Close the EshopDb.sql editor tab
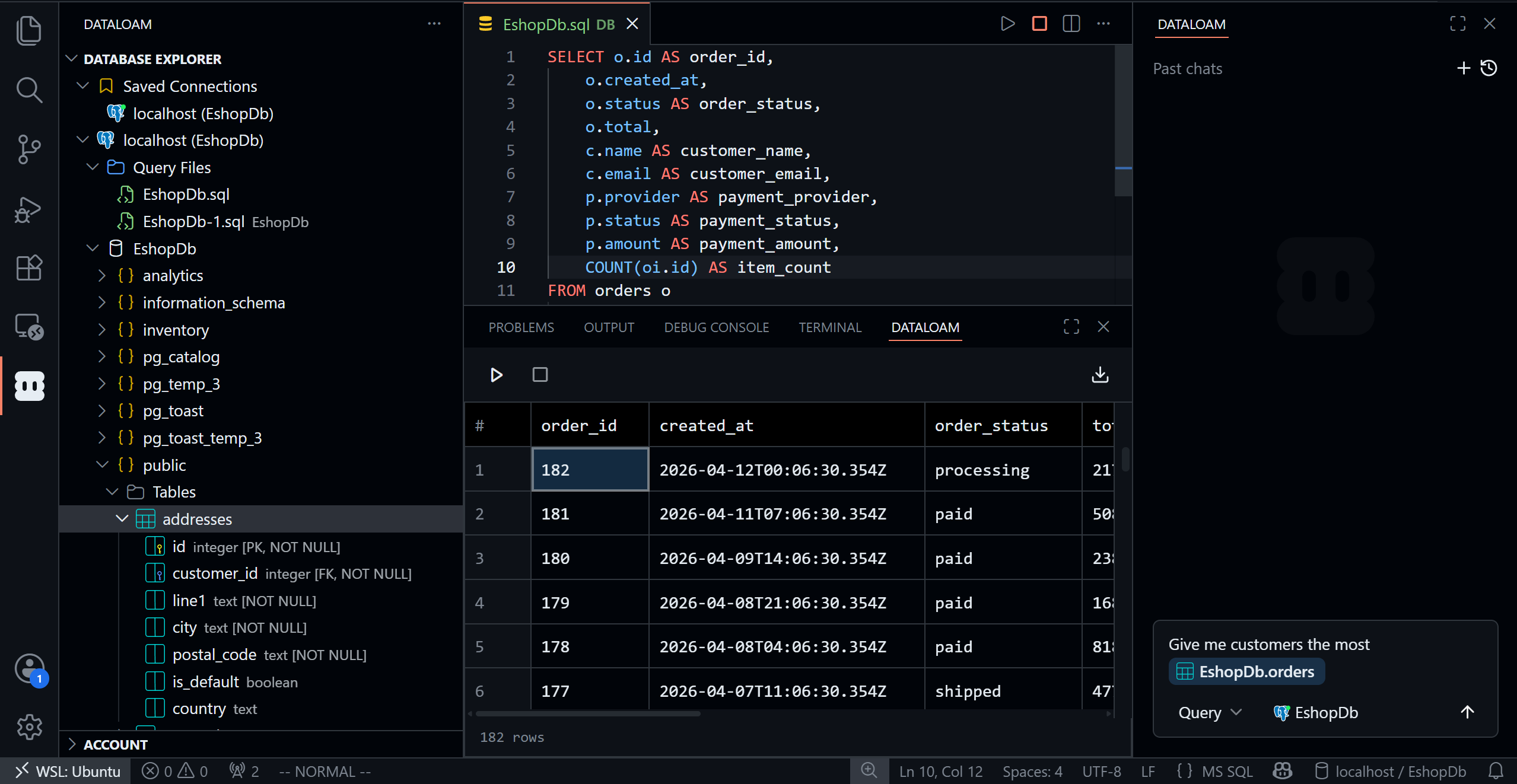This screenshot has width=1517, height=784. tap(632, 24)
